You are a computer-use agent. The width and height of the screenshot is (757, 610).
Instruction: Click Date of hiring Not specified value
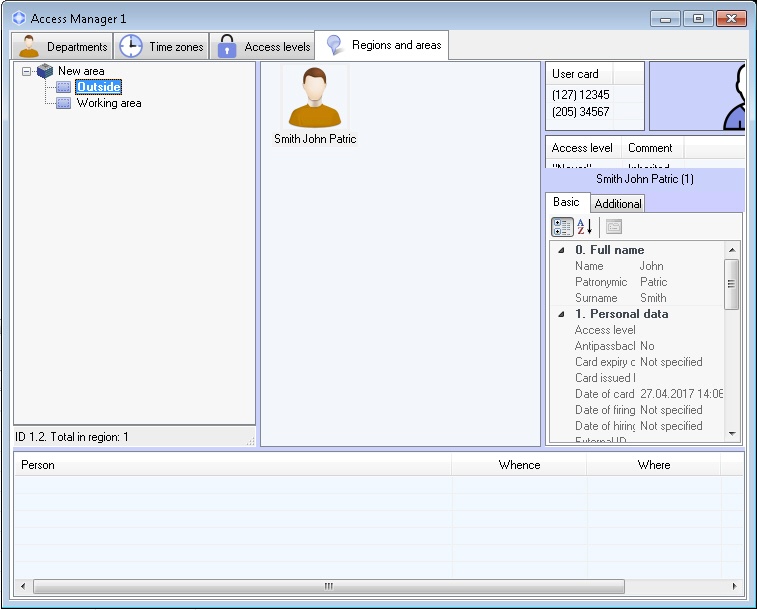[671, 426]
